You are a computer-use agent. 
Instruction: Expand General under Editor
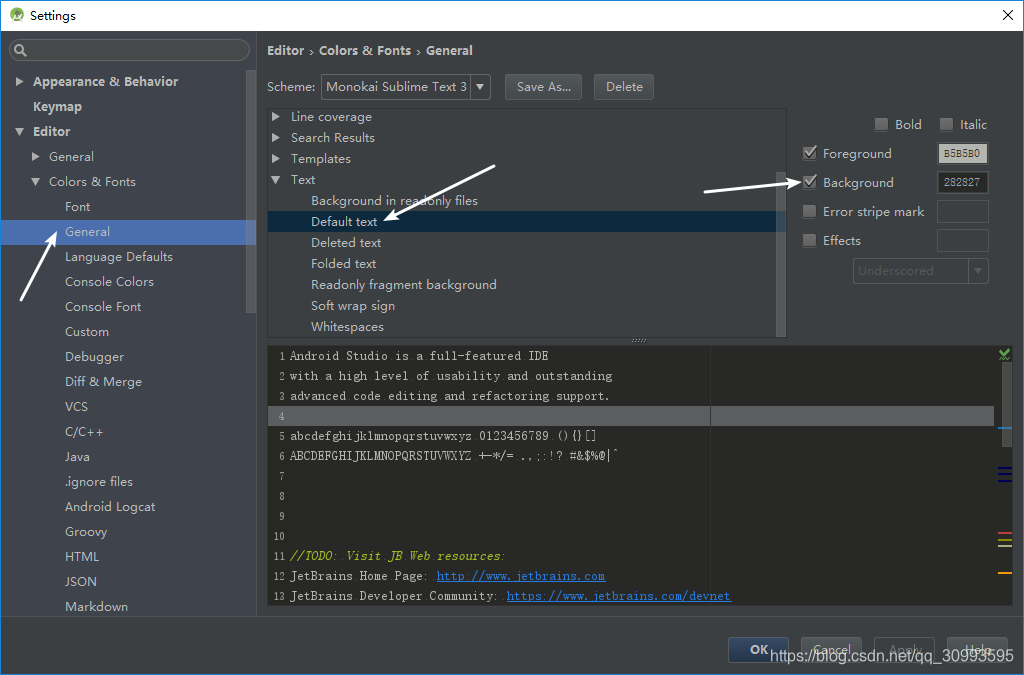point(36,157)
